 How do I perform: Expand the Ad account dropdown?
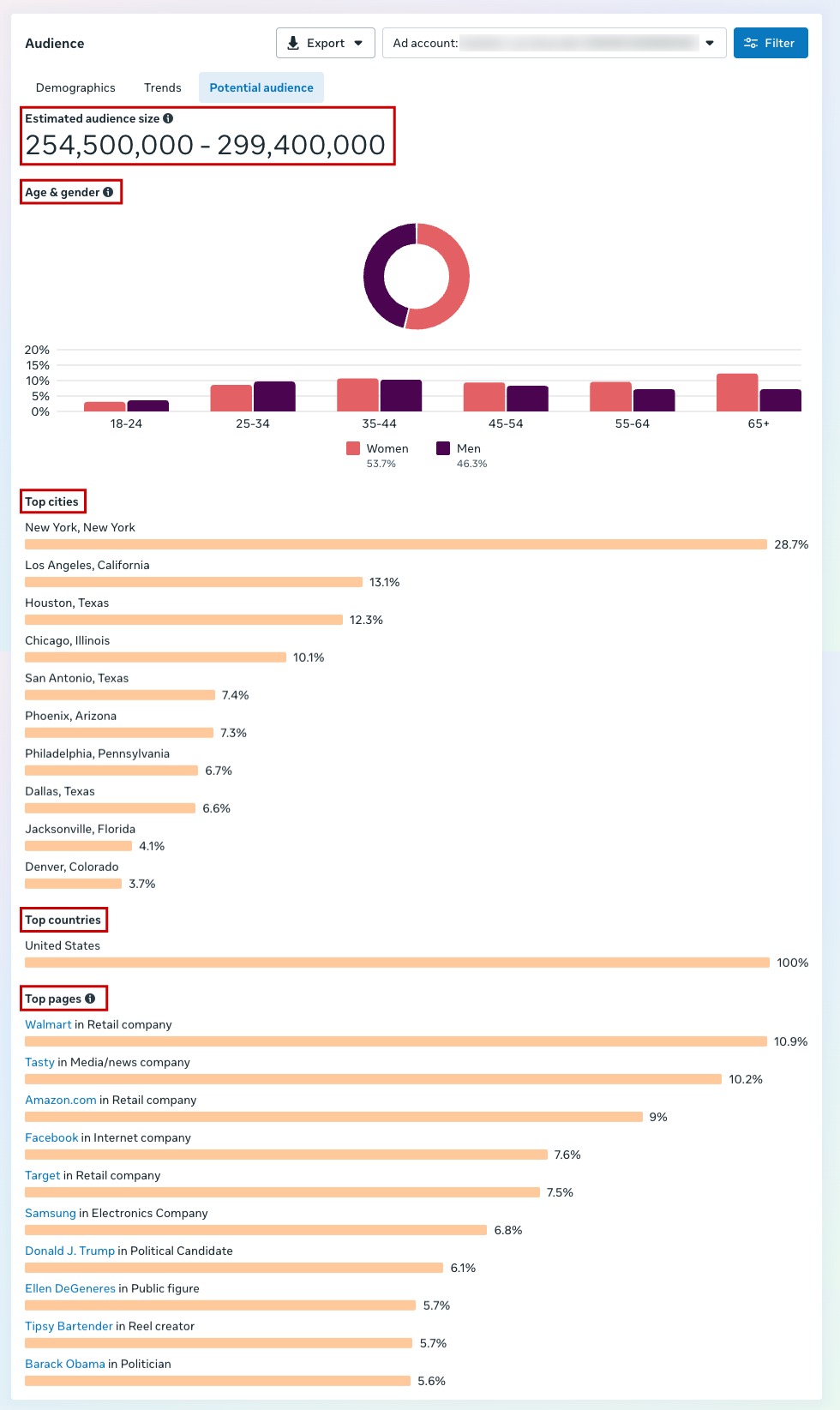pyautogui.click(x=710, y=43)
